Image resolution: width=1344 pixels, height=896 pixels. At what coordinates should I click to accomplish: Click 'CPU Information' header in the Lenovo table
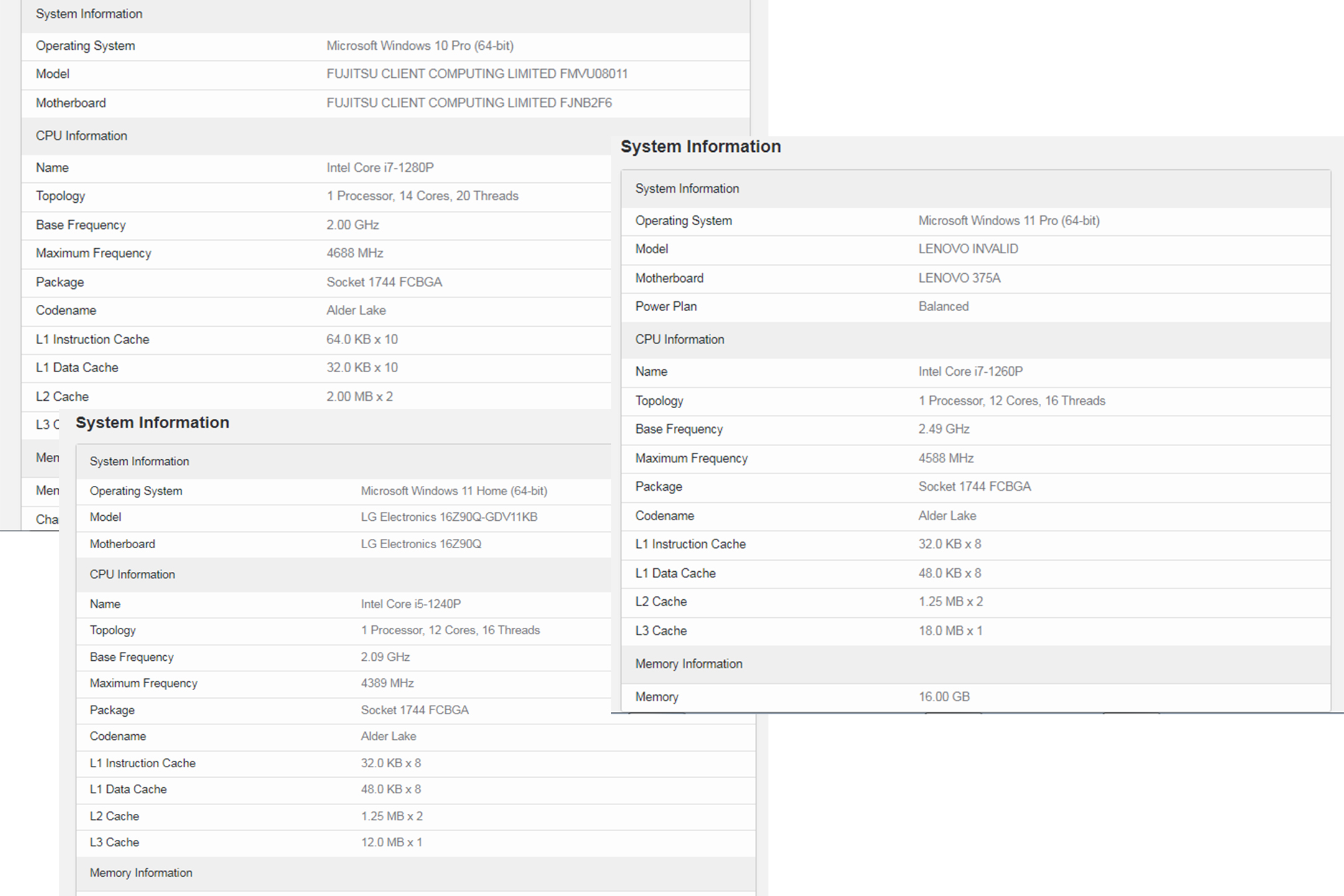(679, 340)
